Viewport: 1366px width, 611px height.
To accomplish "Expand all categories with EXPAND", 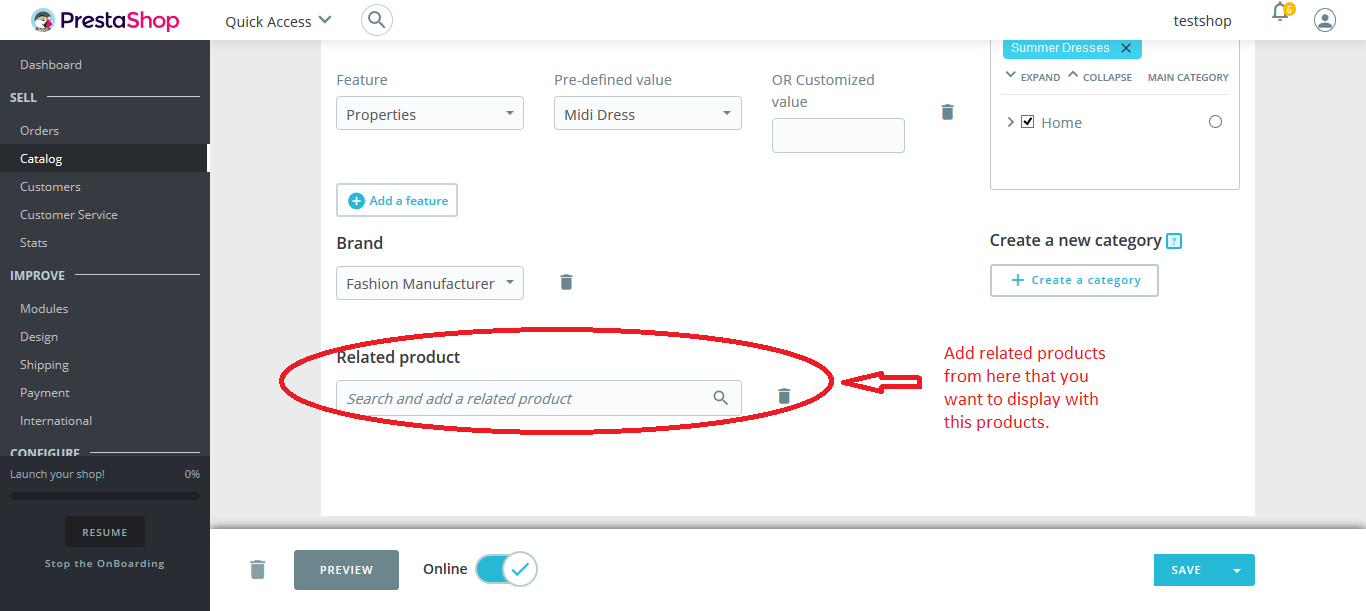I will pos(1033,77).
